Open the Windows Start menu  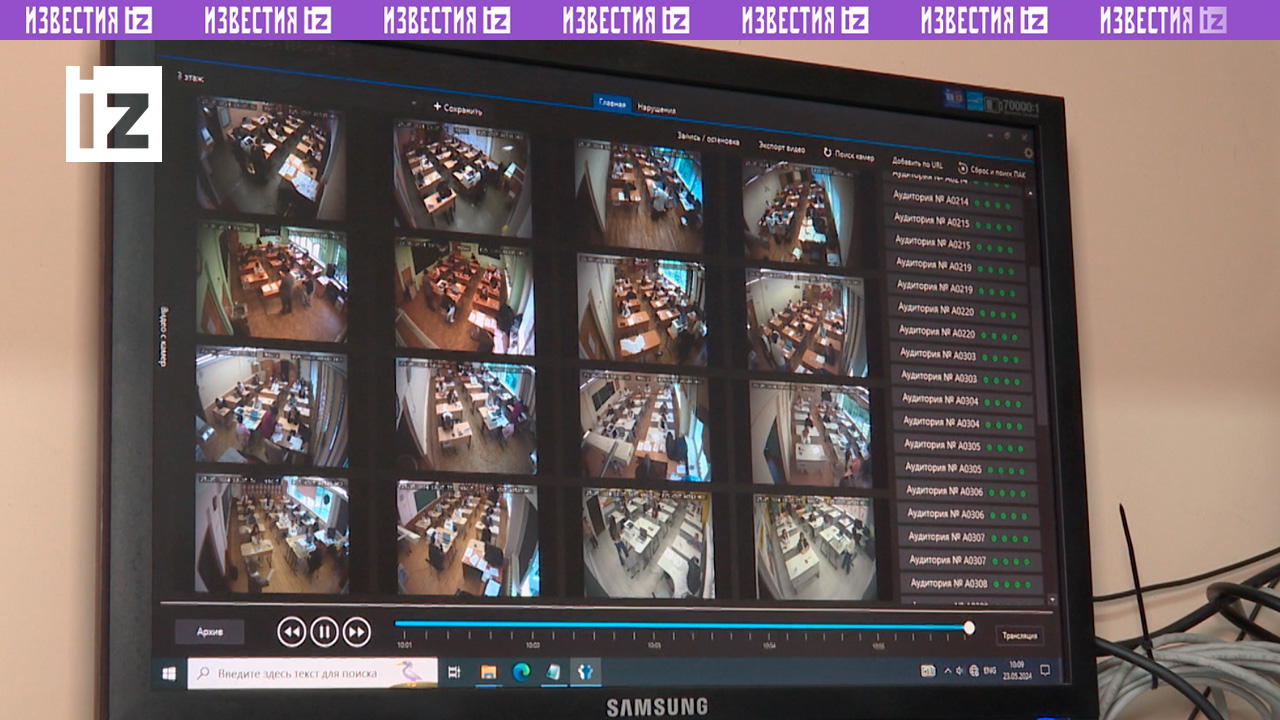169,673
